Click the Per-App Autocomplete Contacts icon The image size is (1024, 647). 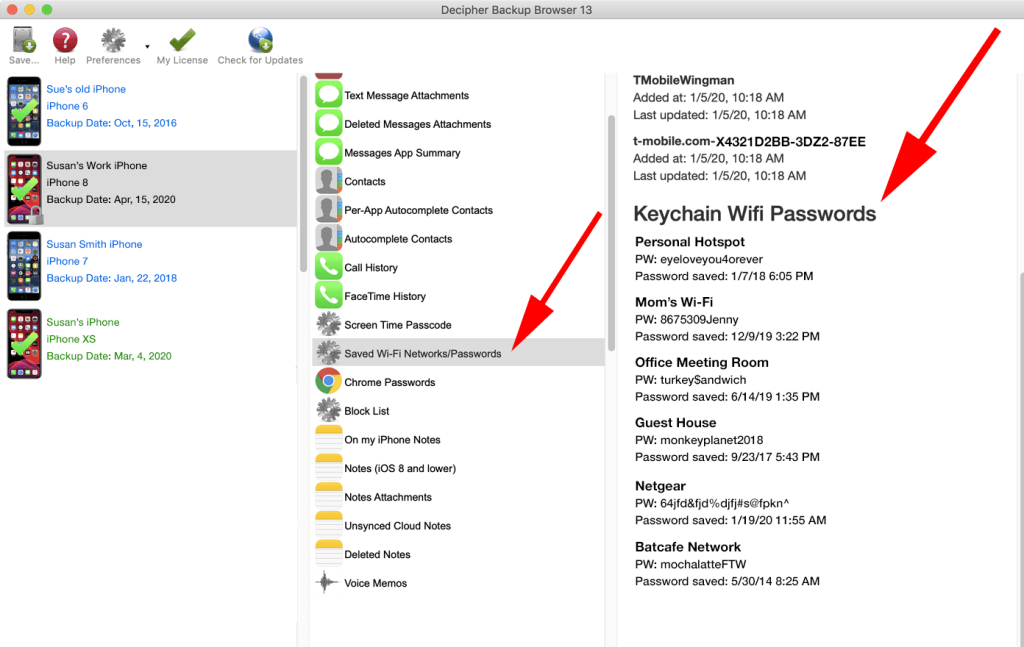pos(328,210)
